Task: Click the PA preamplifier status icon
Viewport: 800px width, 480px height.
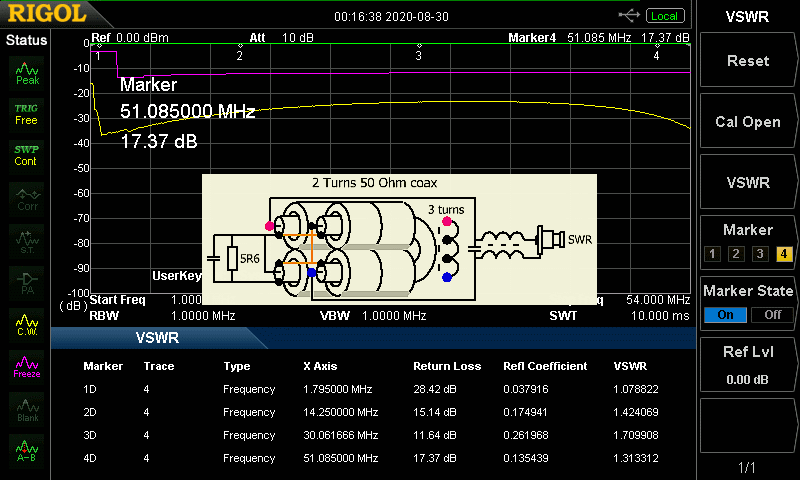Action: [27, 282]
